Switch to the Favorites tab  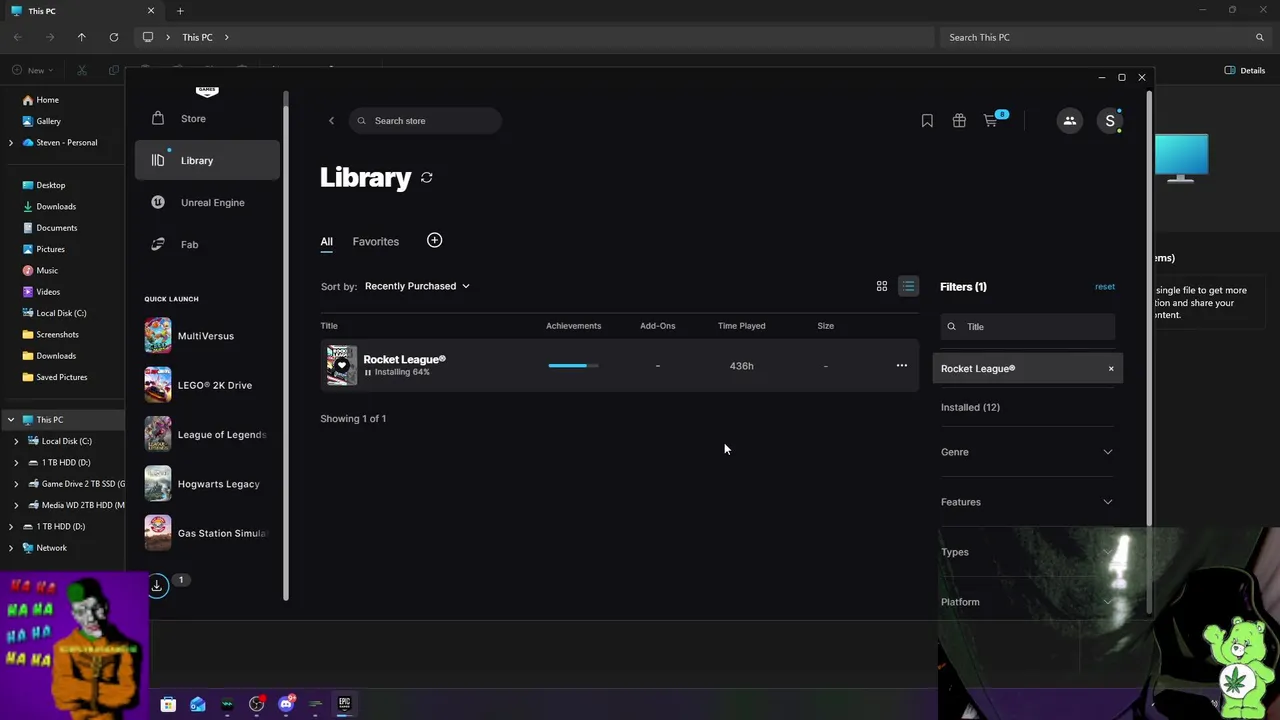click(x=376, y=242)
